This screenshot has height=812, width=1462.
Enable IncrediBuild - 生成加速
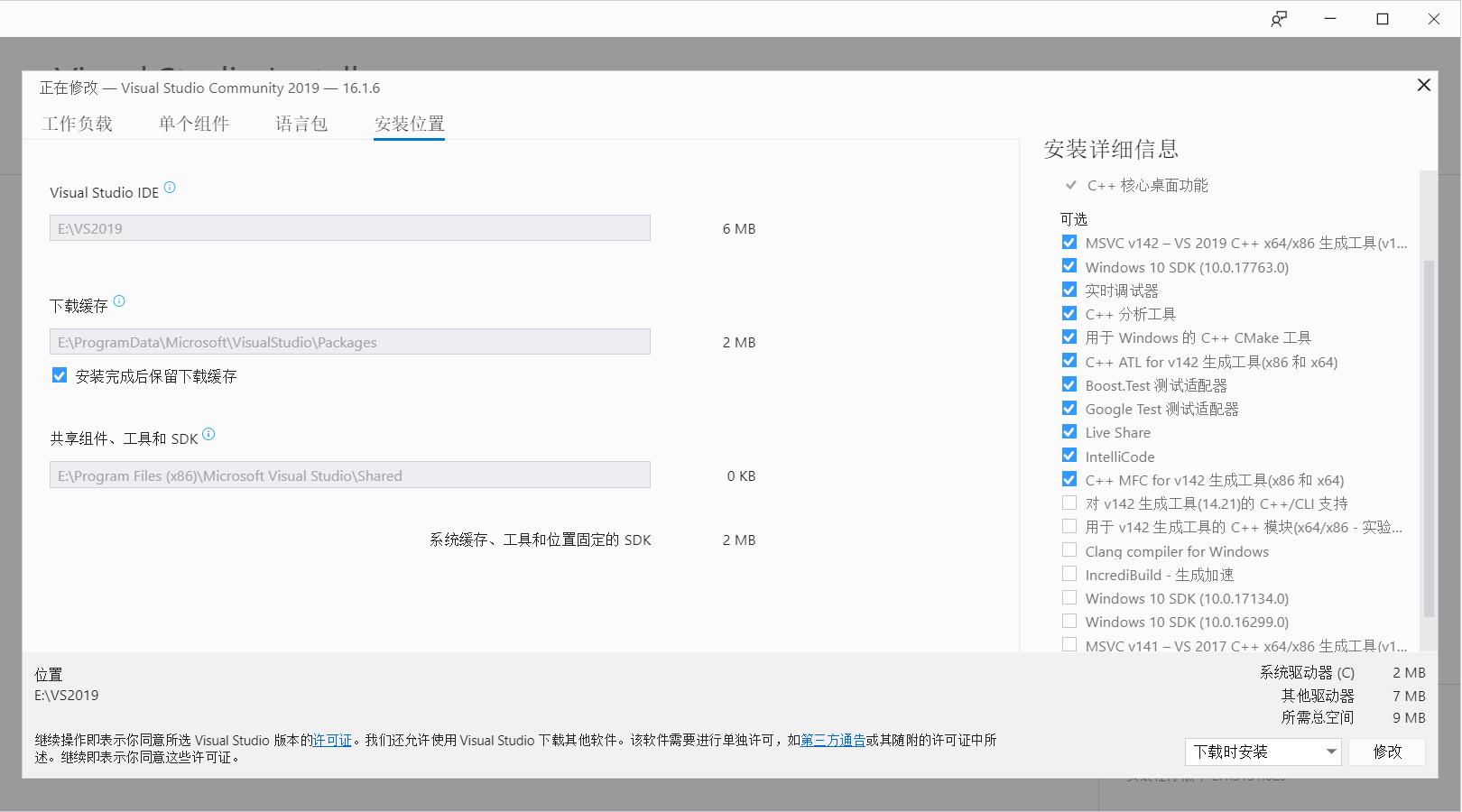point(1069,574)
